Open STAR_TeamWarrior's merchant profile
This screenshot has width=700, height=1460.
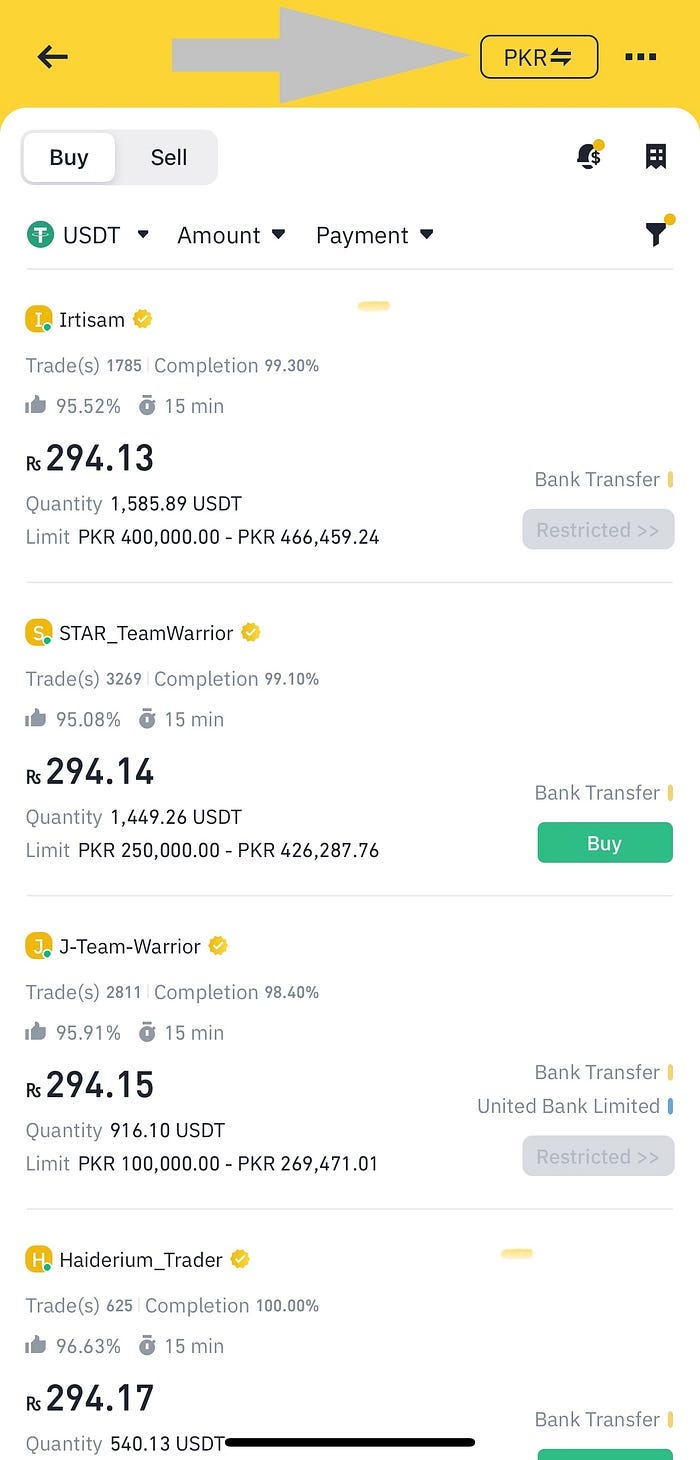coord(143,632)
